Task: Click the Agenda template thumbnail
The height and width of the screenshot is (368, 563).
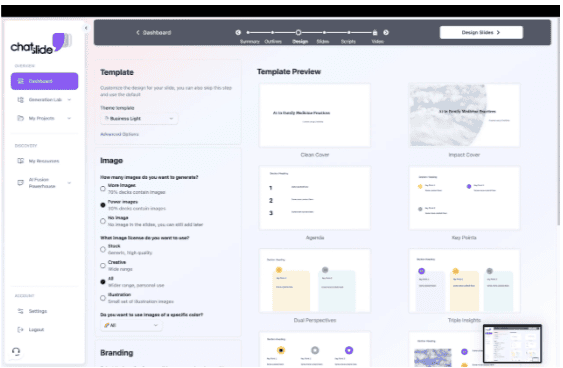Action: 315,198
